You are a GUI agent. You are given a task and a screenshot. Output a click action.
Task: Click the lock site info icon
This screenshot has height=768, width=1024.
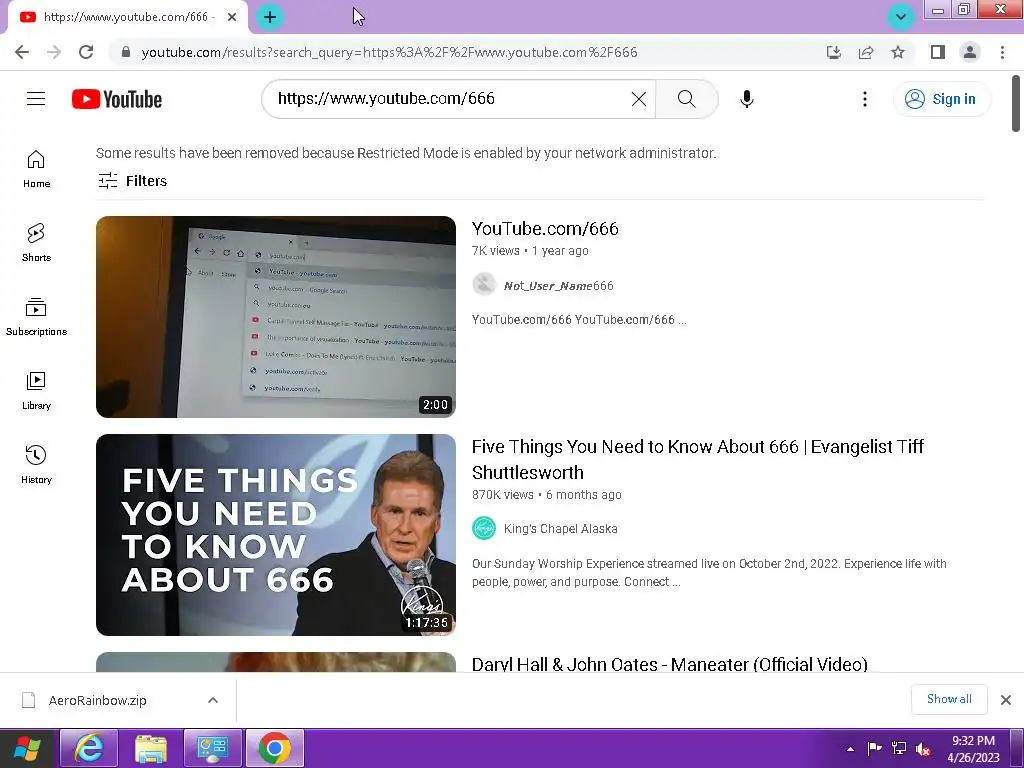[126, 52]
